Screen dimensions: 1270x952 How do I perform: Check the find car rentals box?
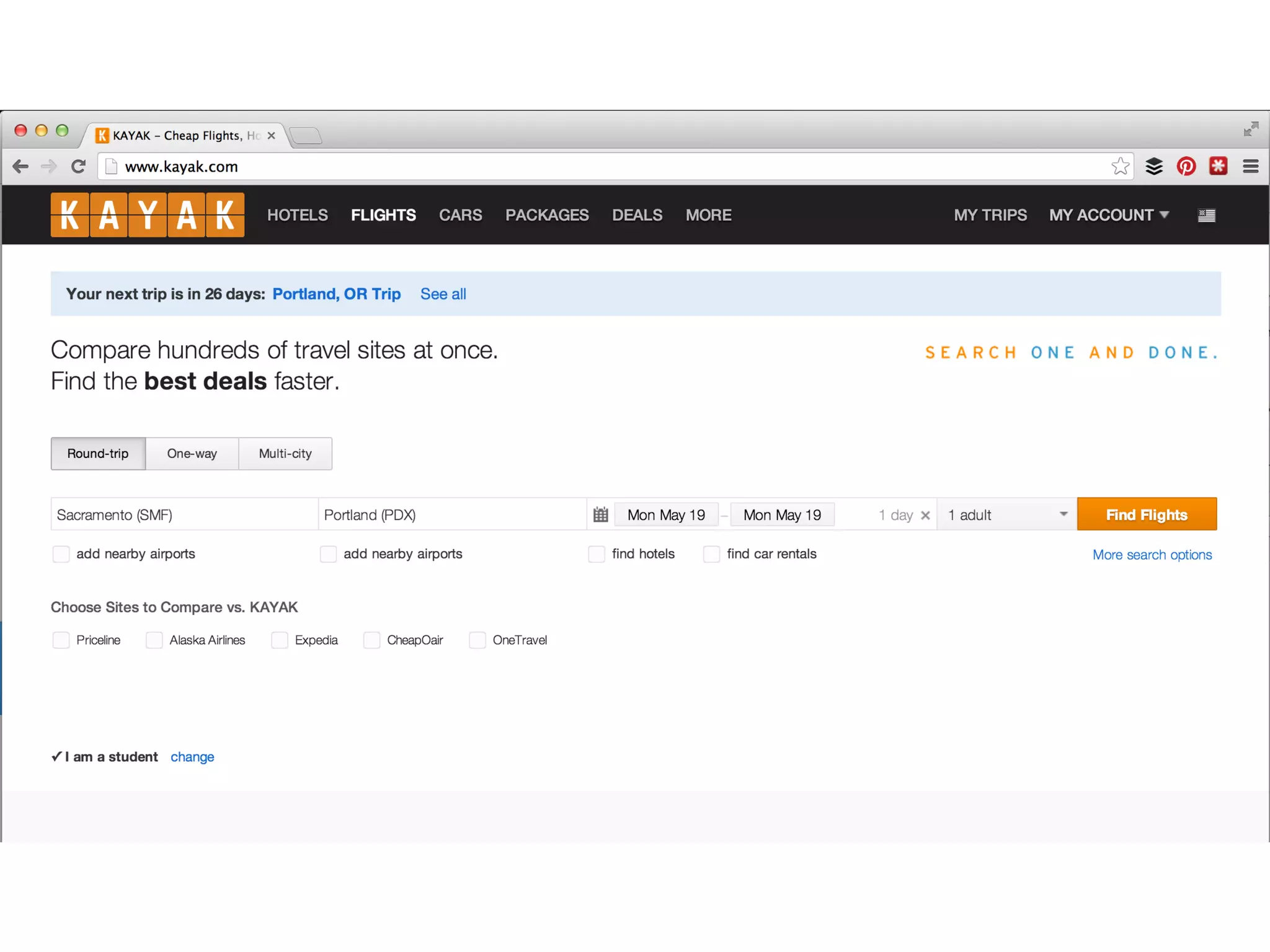click(x=711, y=553)
